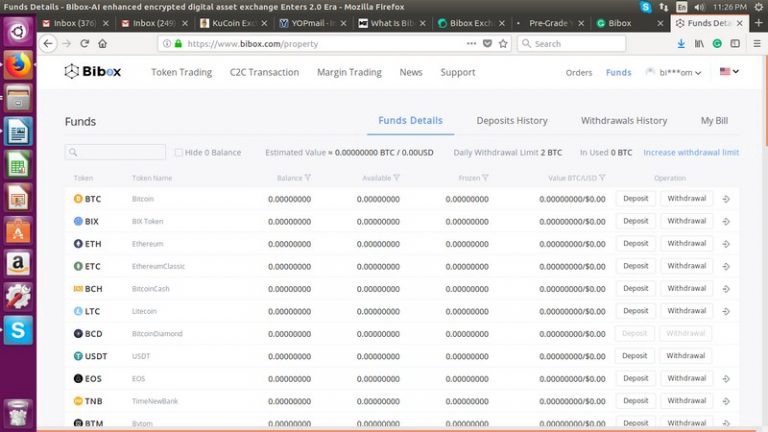Screen dimensions: 768x432
Task: Open the Margin Trading menu item
Action: pyautogui.click(x=349, y=72)
